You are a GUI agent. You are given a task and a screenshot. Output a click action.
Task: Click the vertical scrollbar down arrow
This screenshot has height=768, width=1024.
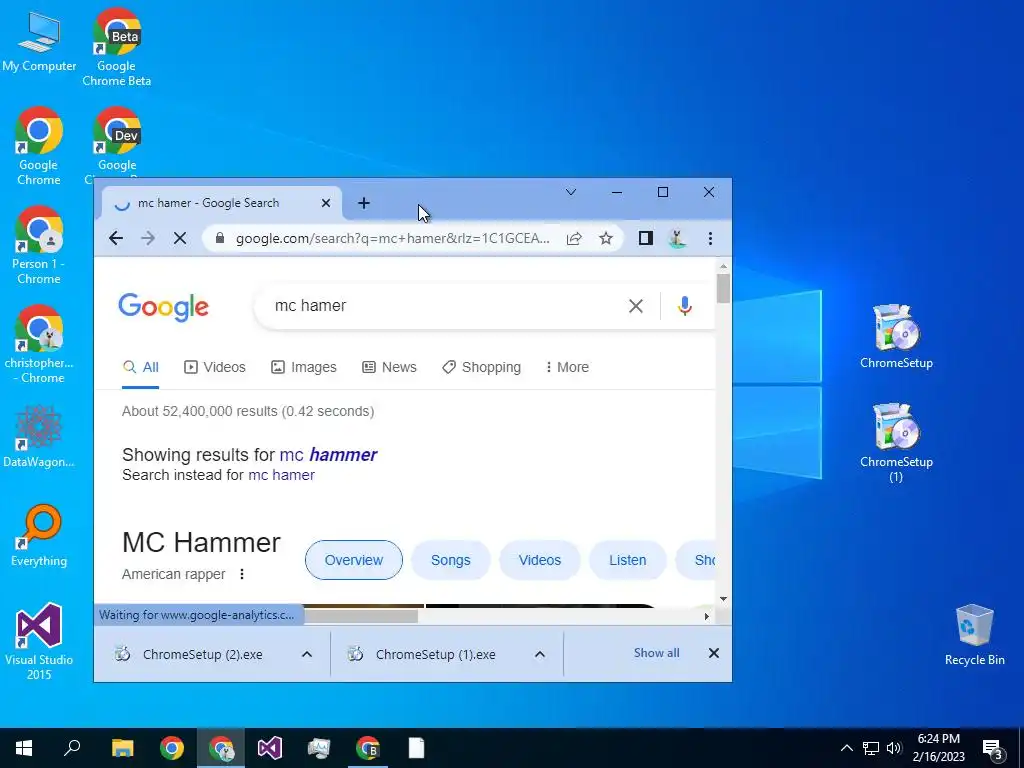(x=723, y=599)
